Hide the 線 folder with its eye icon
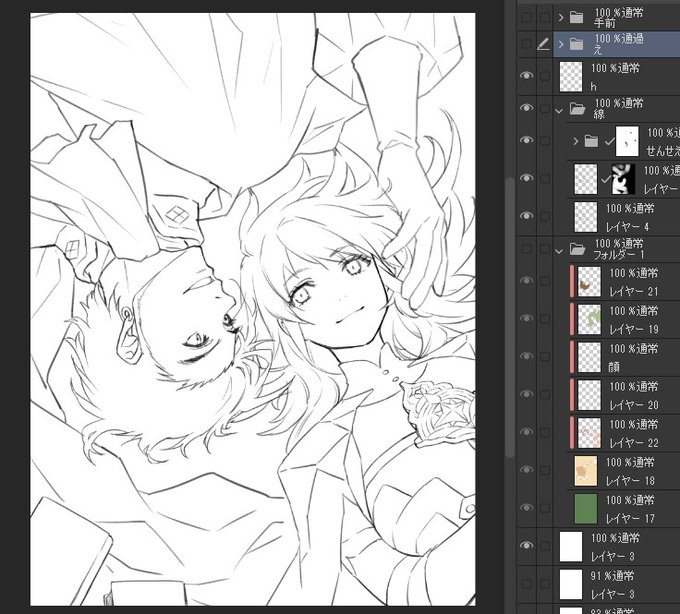This screenshot has width=680, height=614. point(526,108)
